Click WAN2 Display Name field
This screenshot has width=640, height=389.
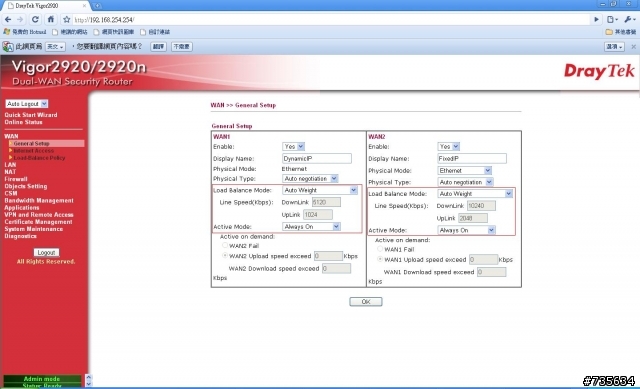tap(472, 158)
